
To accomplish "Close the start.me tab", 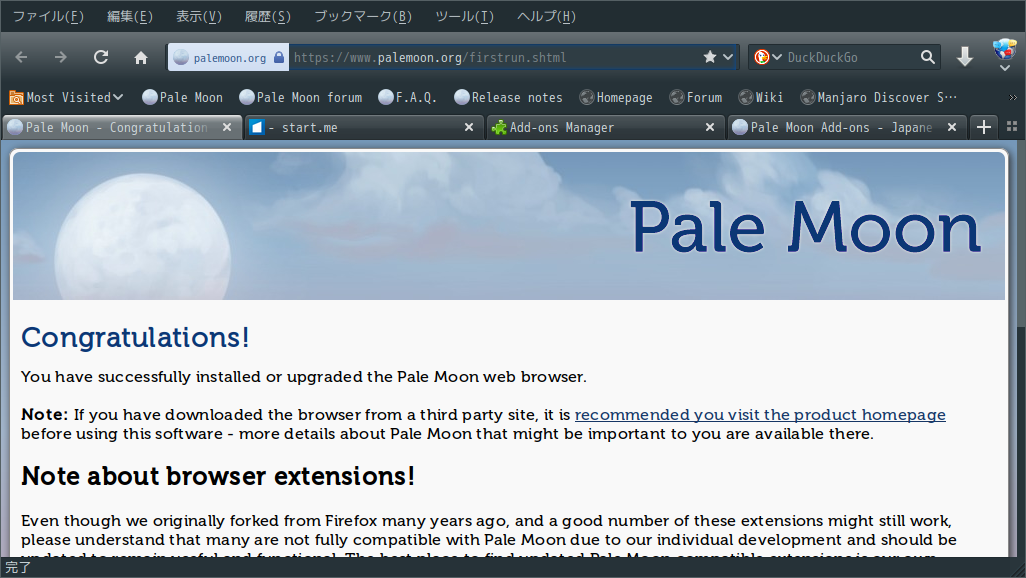I will point(469,128).
